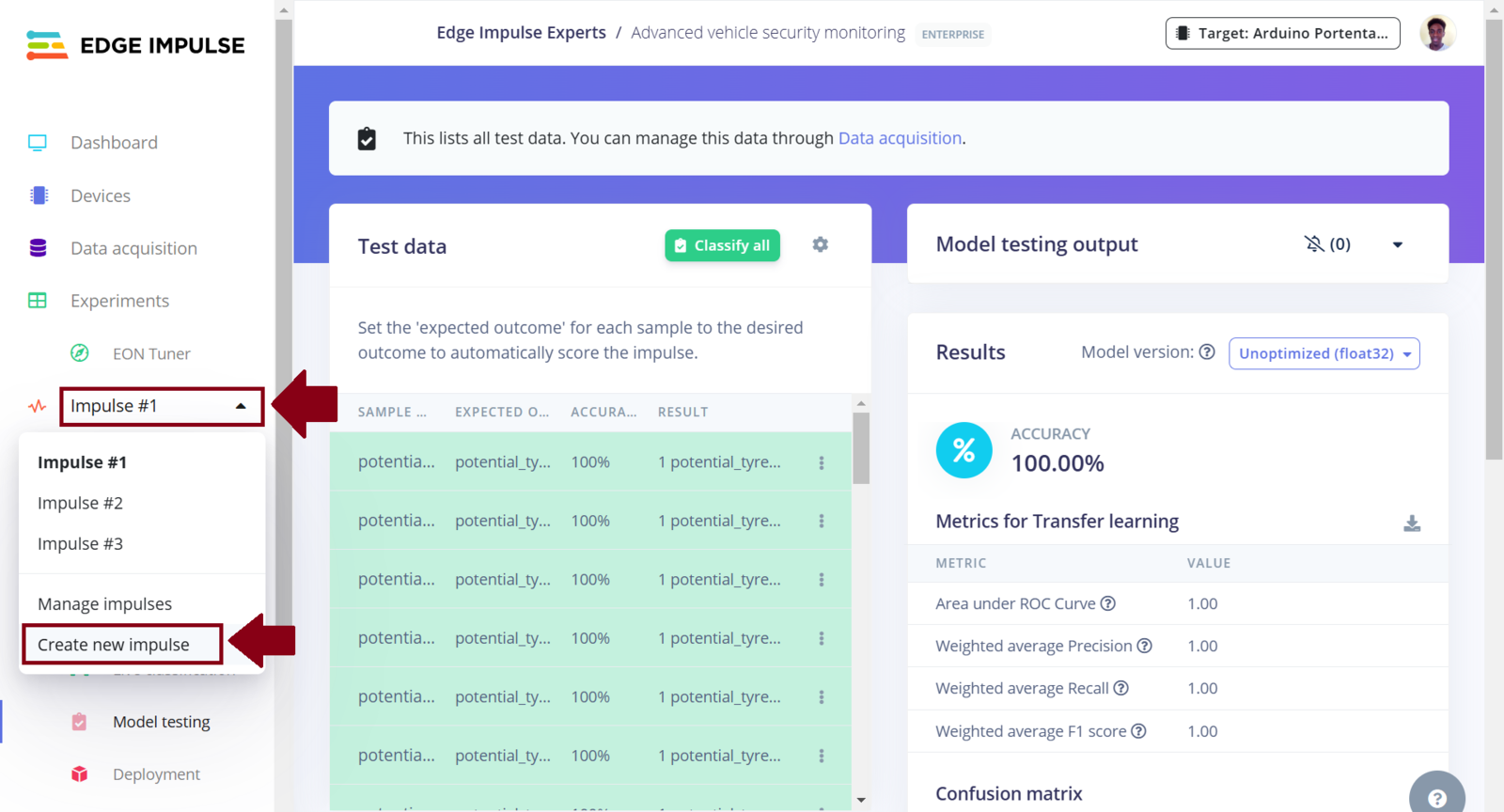Go to Model testing page
The height and width of the screenshot is (812, 1504).
tap(162, 722)
